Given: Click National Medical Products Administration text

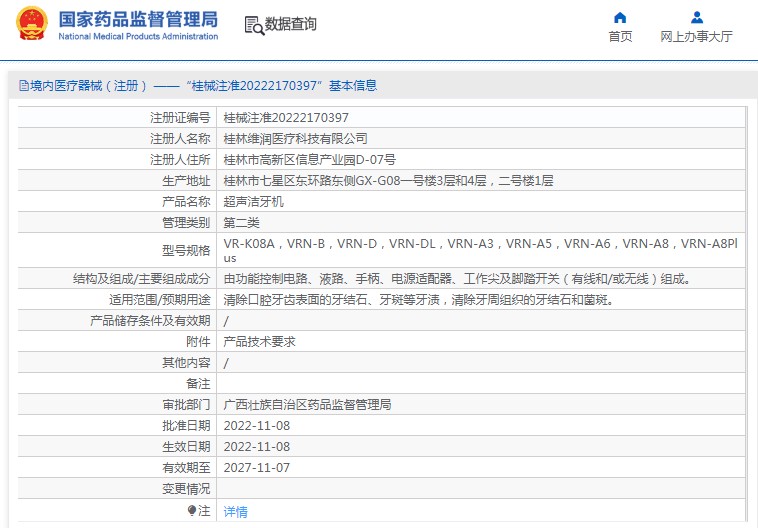Looking at the screenshot, I should pyautogui.click(x=138, y=36).
